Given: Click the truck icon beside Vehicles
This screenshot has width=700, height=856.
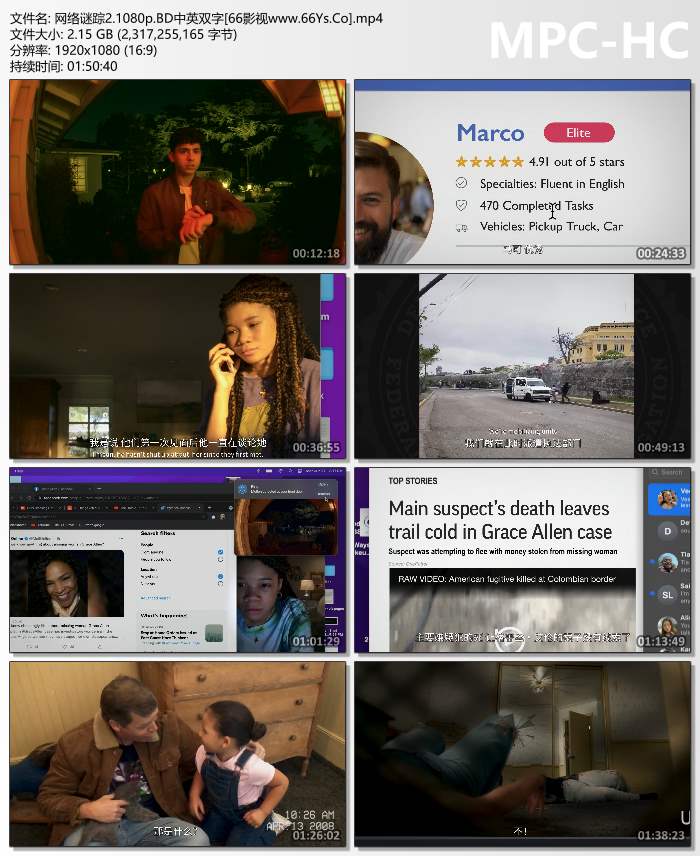Looking at the screenshot, I should tap(461, 227).
